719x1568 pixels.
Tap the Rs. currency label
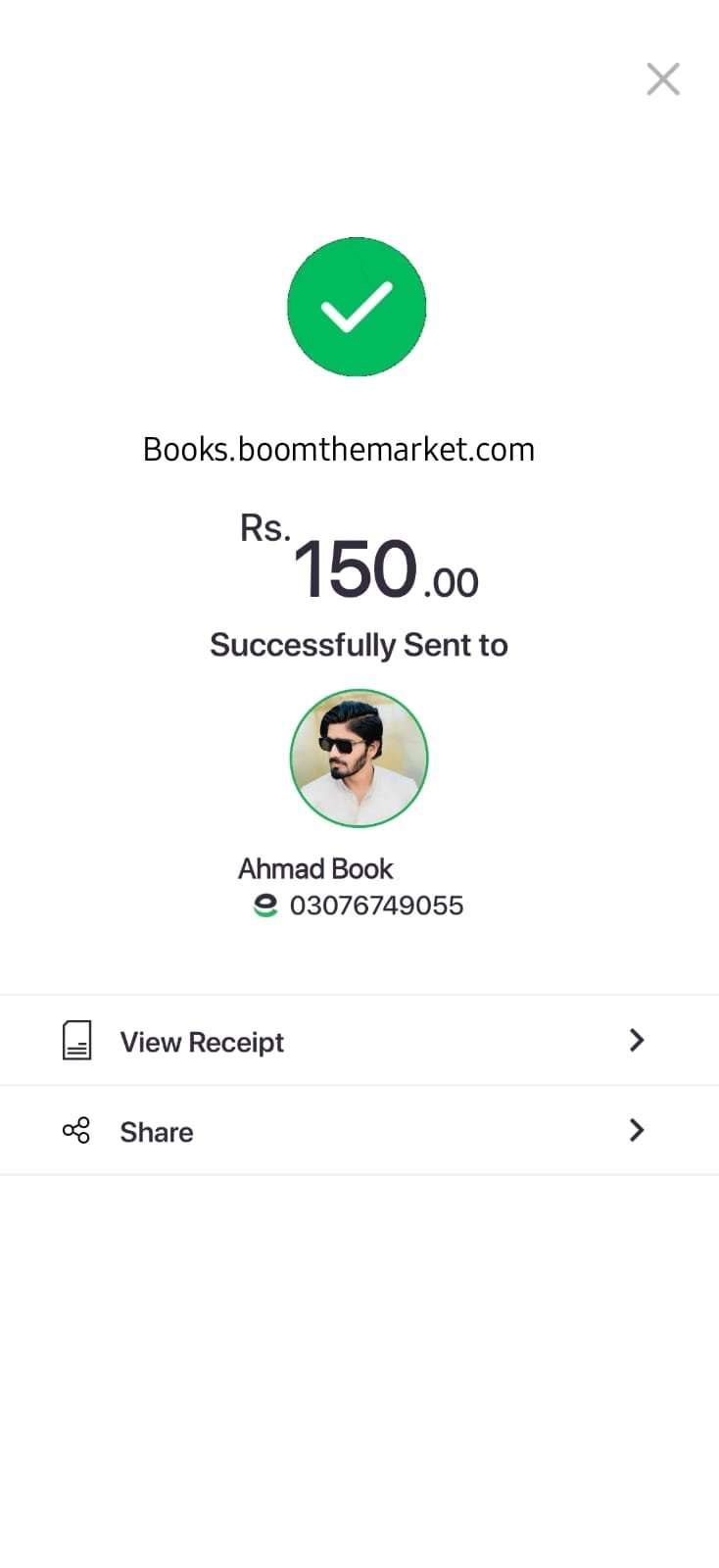264,529
